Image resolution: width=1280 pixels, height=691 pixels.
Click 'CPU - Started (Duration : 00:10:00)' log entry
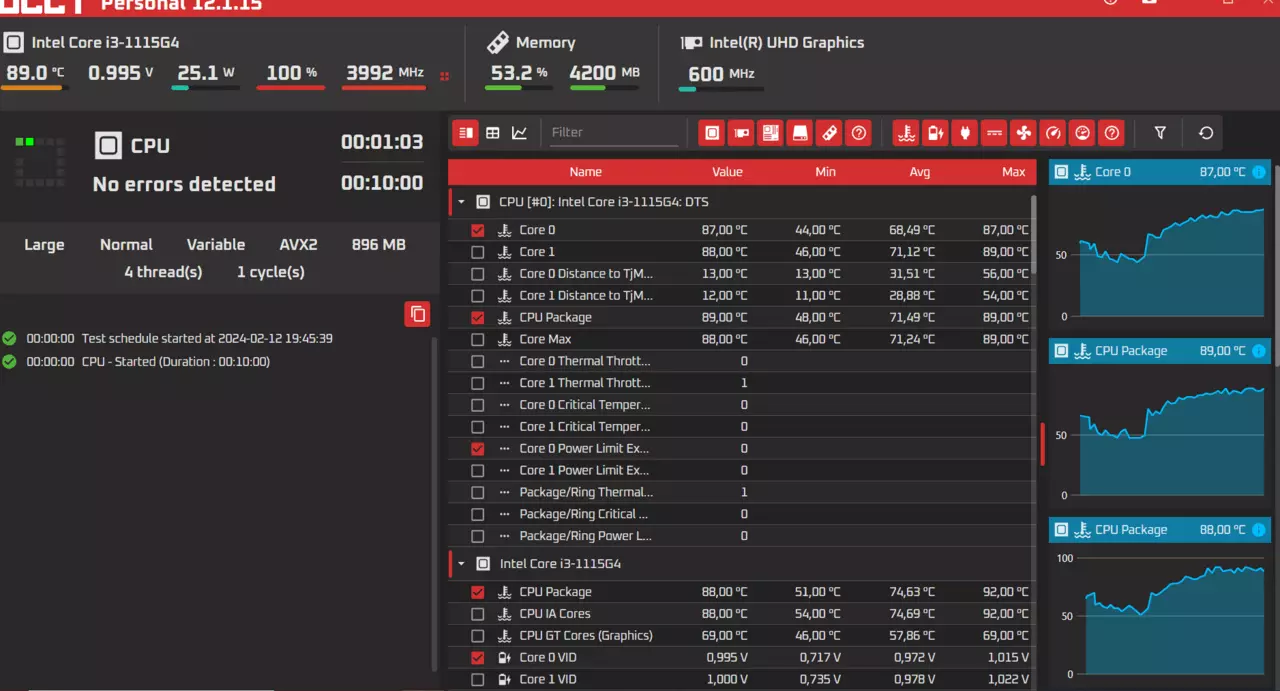176,362
